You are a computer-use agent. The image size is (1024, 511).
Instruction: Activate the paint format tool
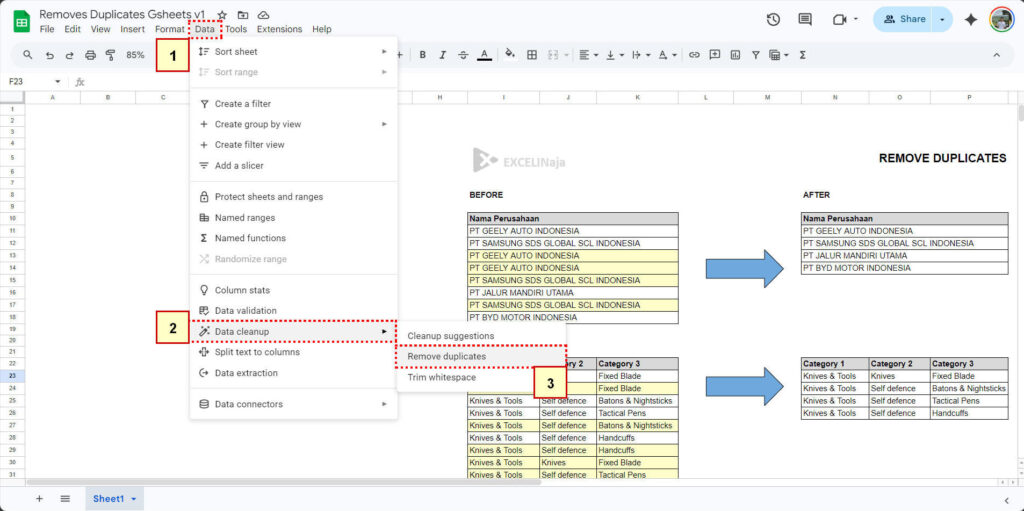(x=110, y=55)
